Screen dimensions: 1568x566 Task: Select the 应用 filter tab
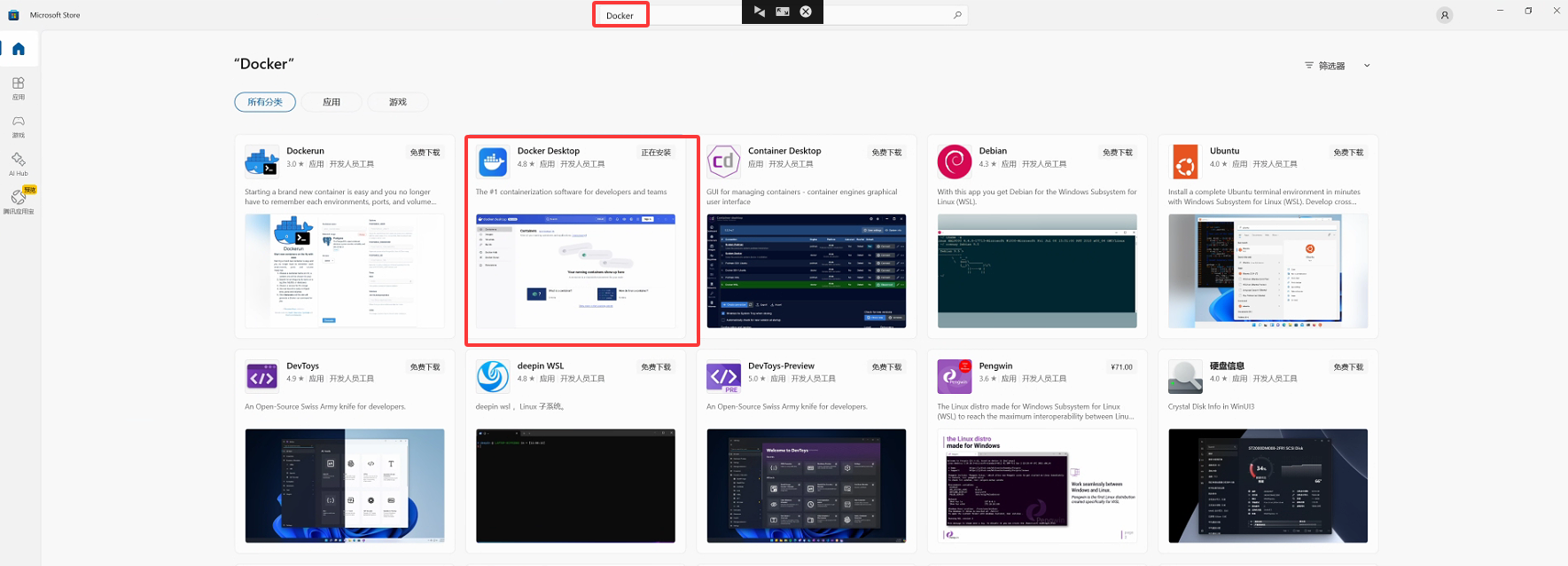(332, 102)
